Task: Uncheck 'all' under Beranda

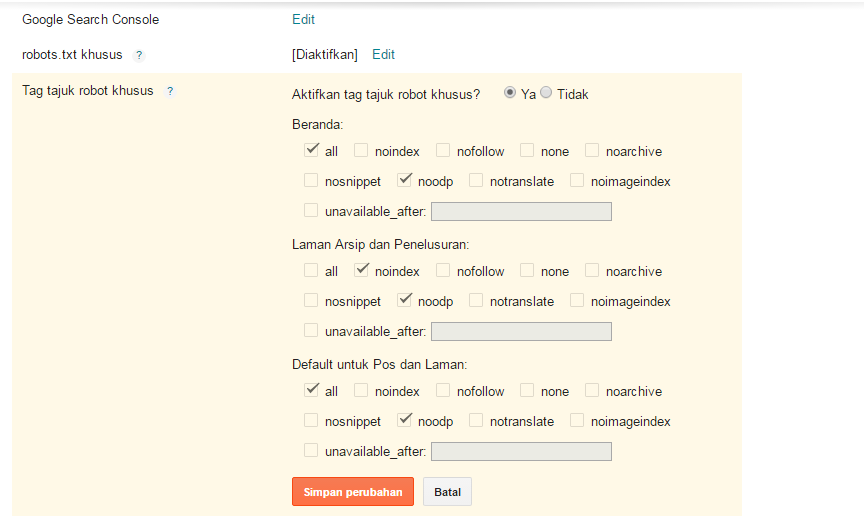Action: tap(311, 150)
